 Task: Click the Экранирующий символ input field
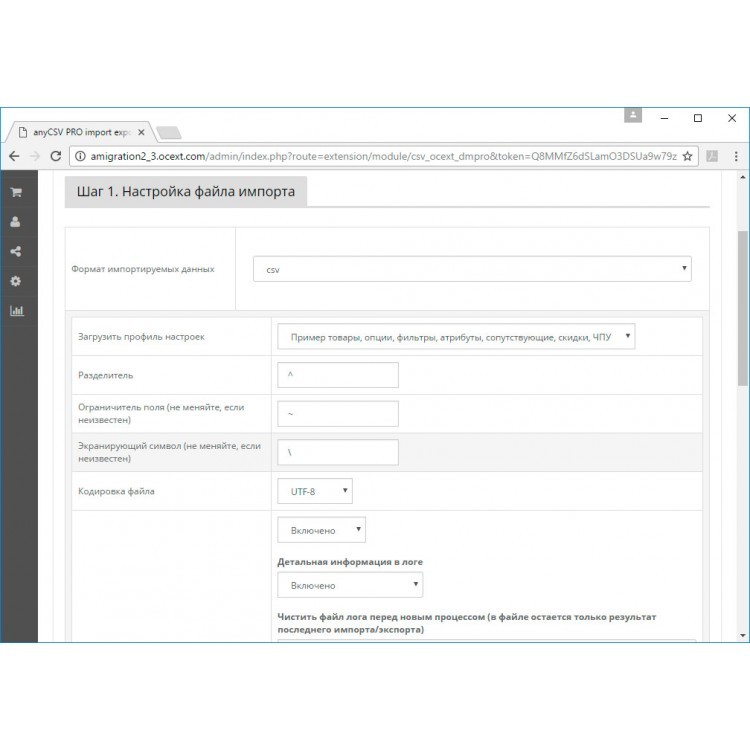tap(338, 452)
